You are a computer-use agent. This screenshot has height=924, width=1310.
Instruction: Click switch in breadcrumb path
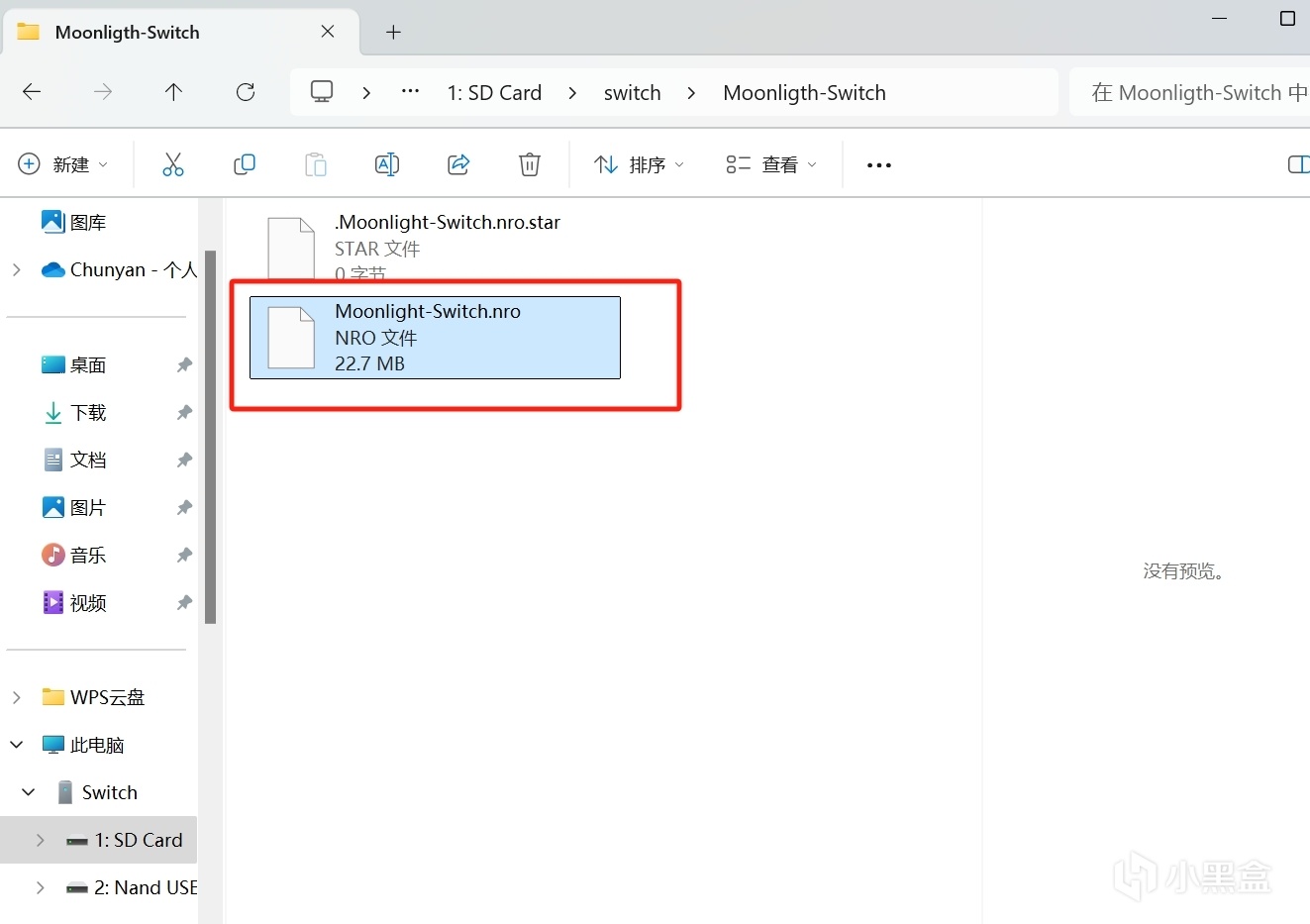pos(632,92)
